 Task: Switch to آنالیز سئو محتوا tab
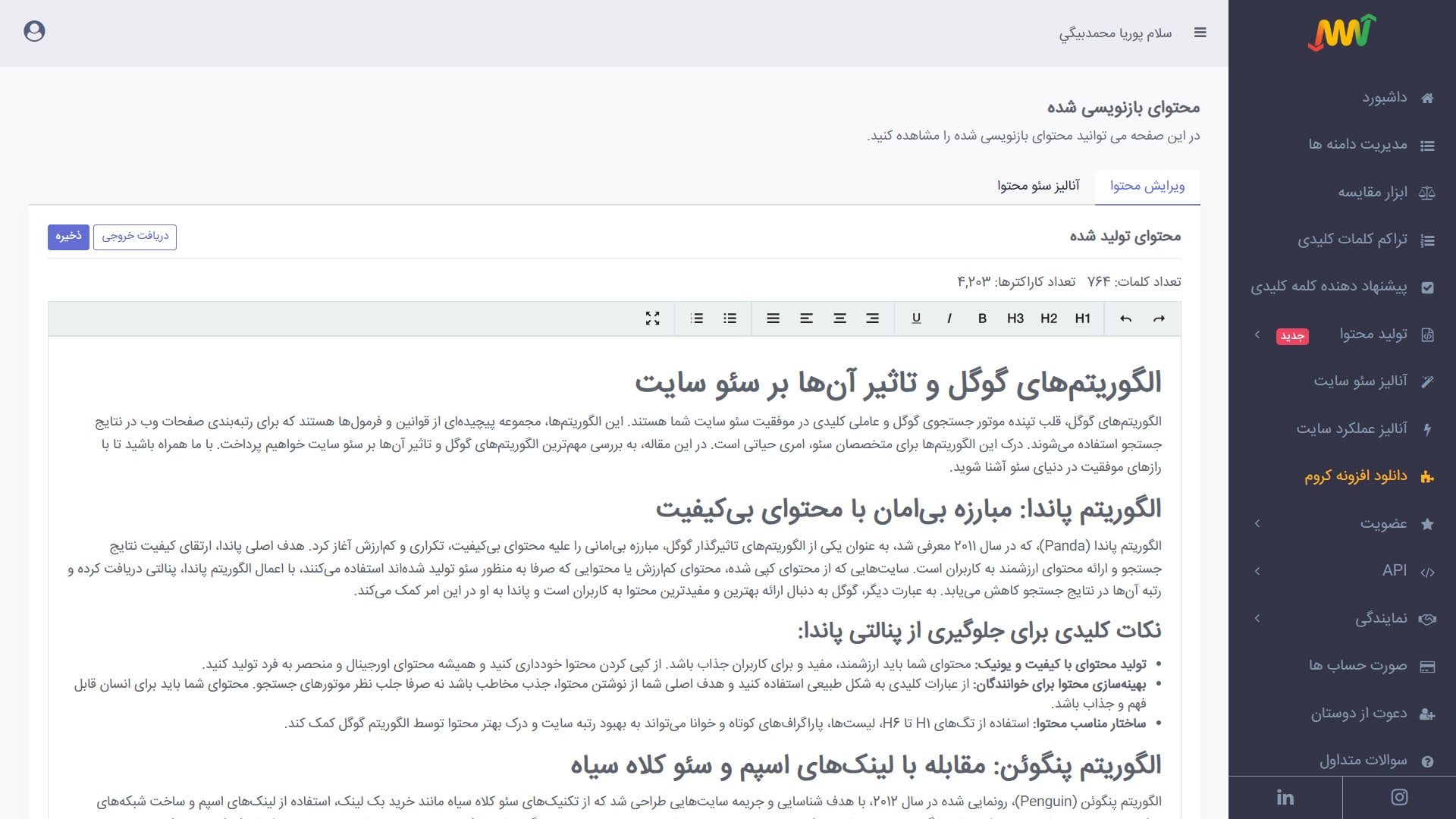[x=1038, y=186]
